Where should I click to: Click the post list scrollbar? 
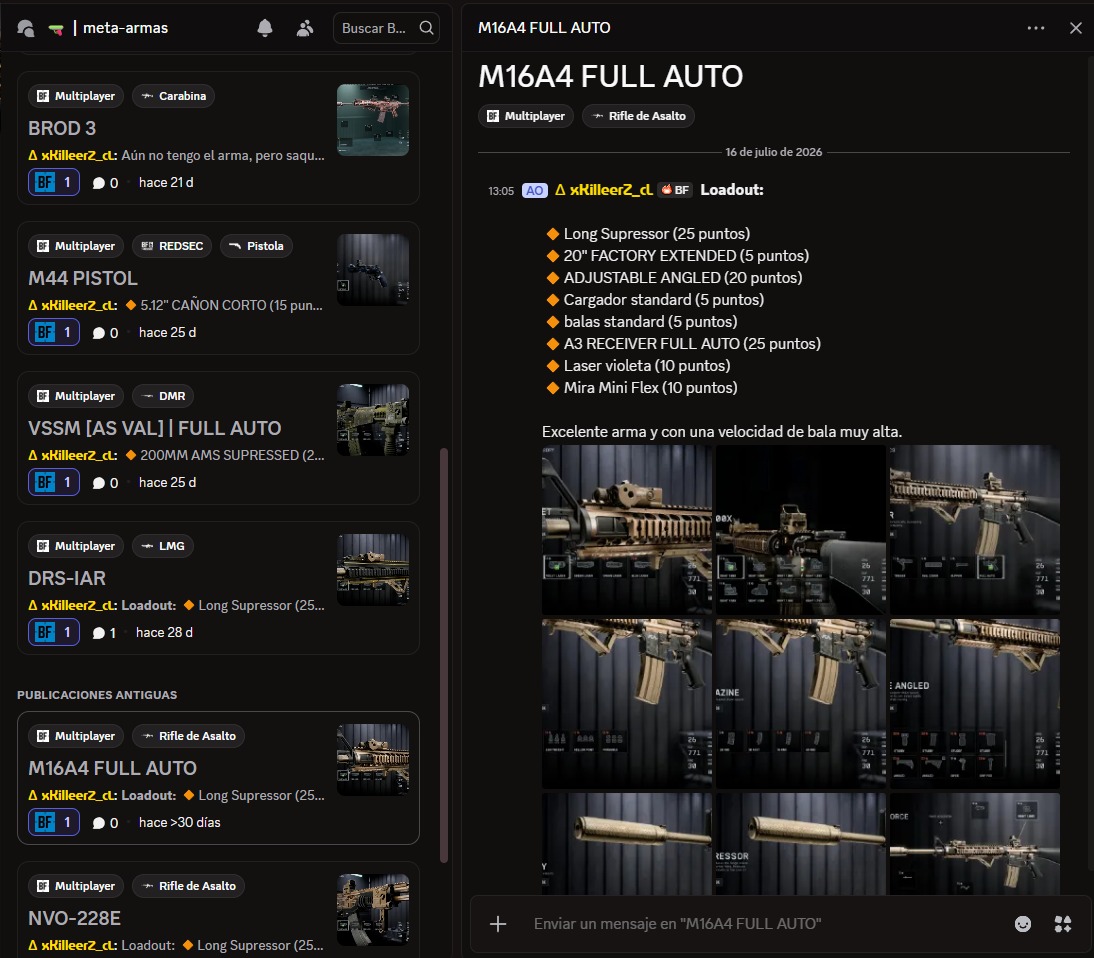444,654
